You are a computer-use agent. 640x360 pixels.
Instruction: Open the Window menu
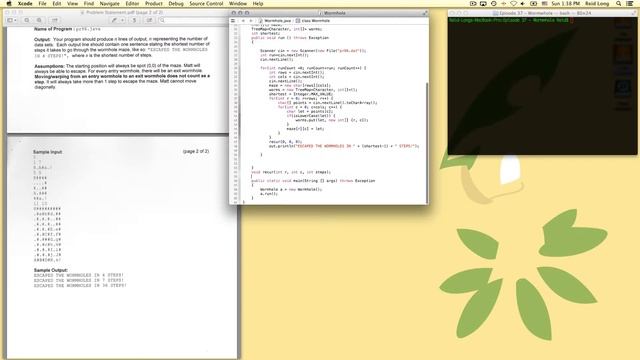click(238, 3)
